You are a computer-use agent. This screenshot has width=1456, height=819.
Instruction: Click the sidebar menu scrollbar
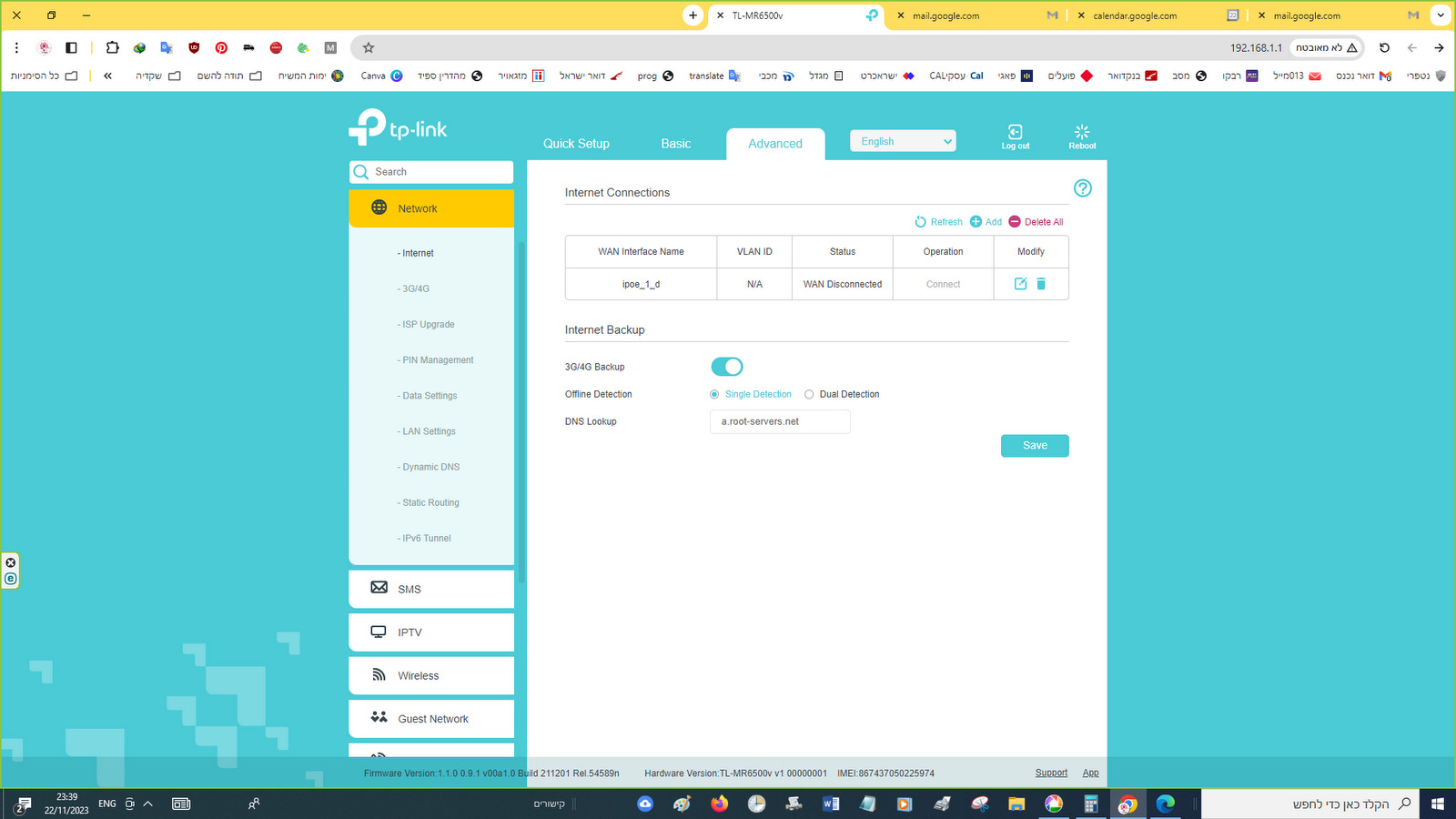[521, 412]
